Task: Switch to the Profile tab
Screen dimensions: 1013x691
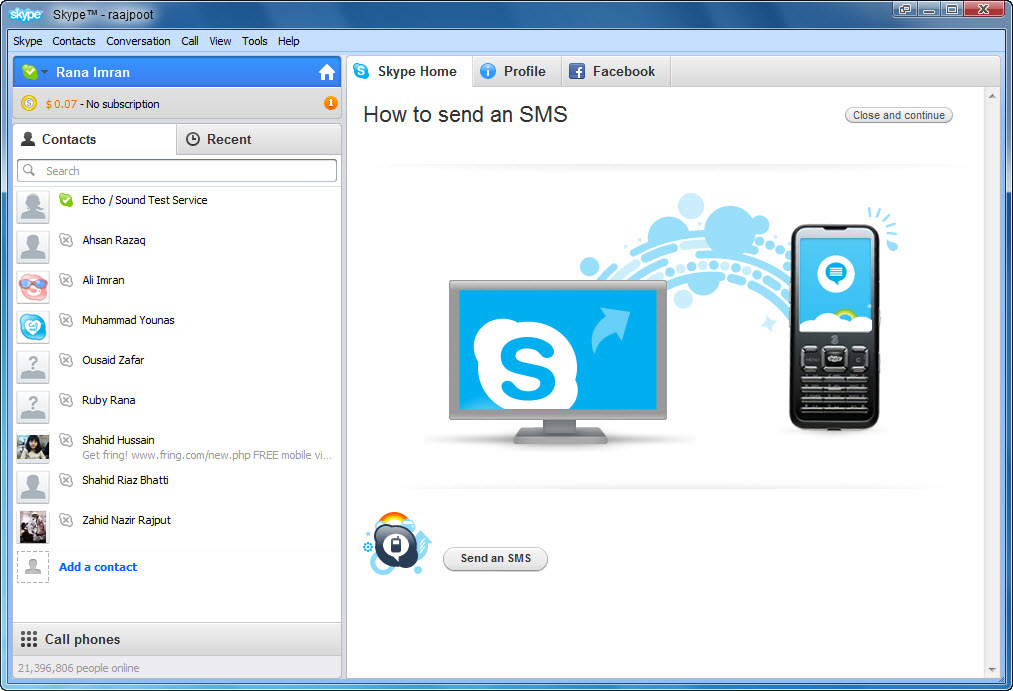Action: pyautogui.click(x=516, y=71)
